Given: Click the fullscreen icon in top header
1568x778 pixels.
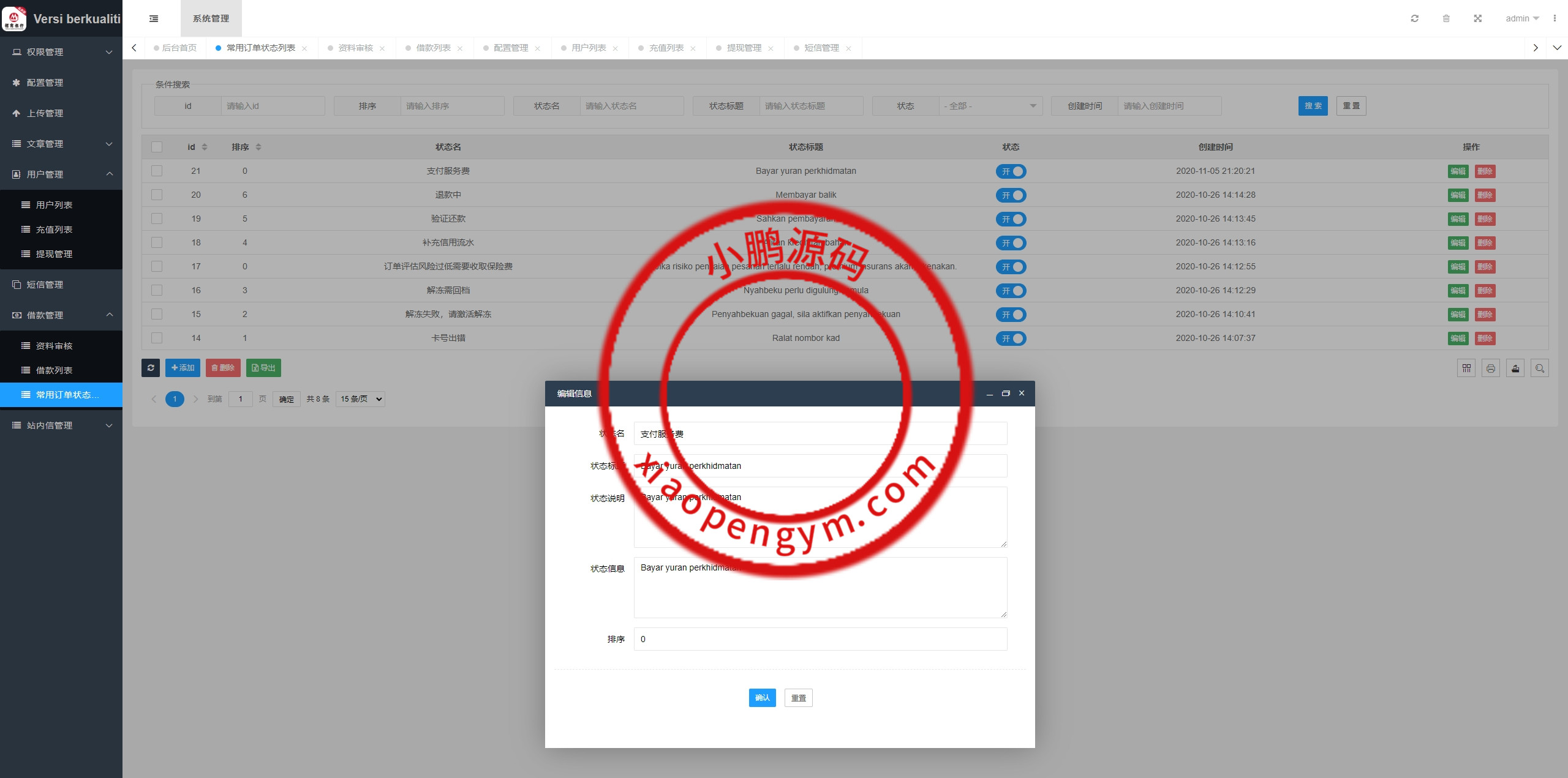Looking at the screenshot, I should 1477,18.
